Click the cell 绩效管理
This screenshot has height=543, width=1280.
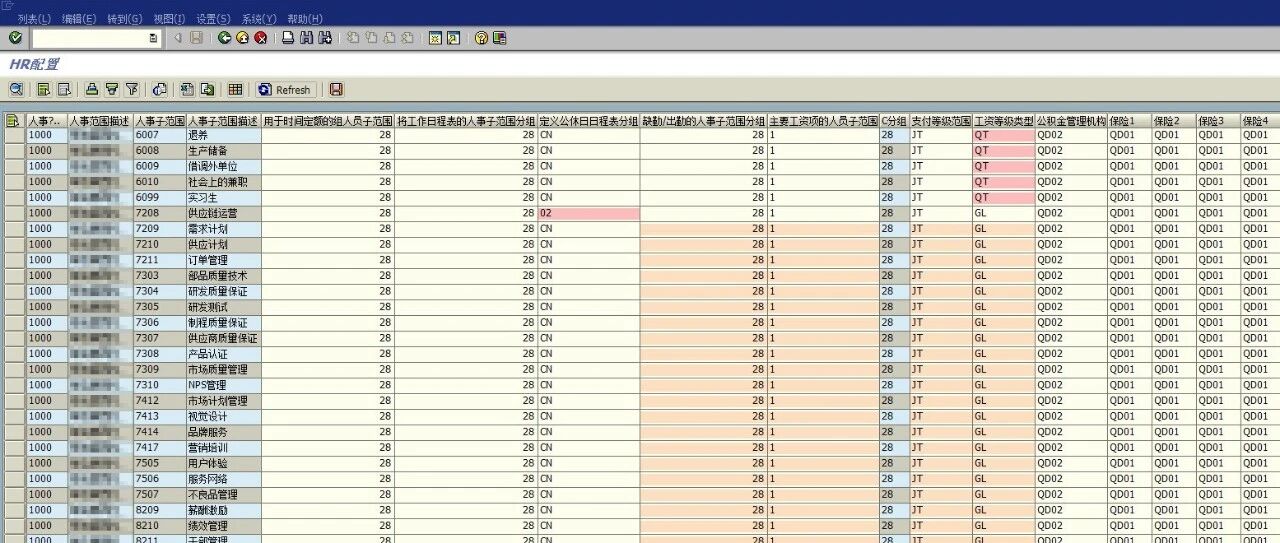click(x=223, y=525)
